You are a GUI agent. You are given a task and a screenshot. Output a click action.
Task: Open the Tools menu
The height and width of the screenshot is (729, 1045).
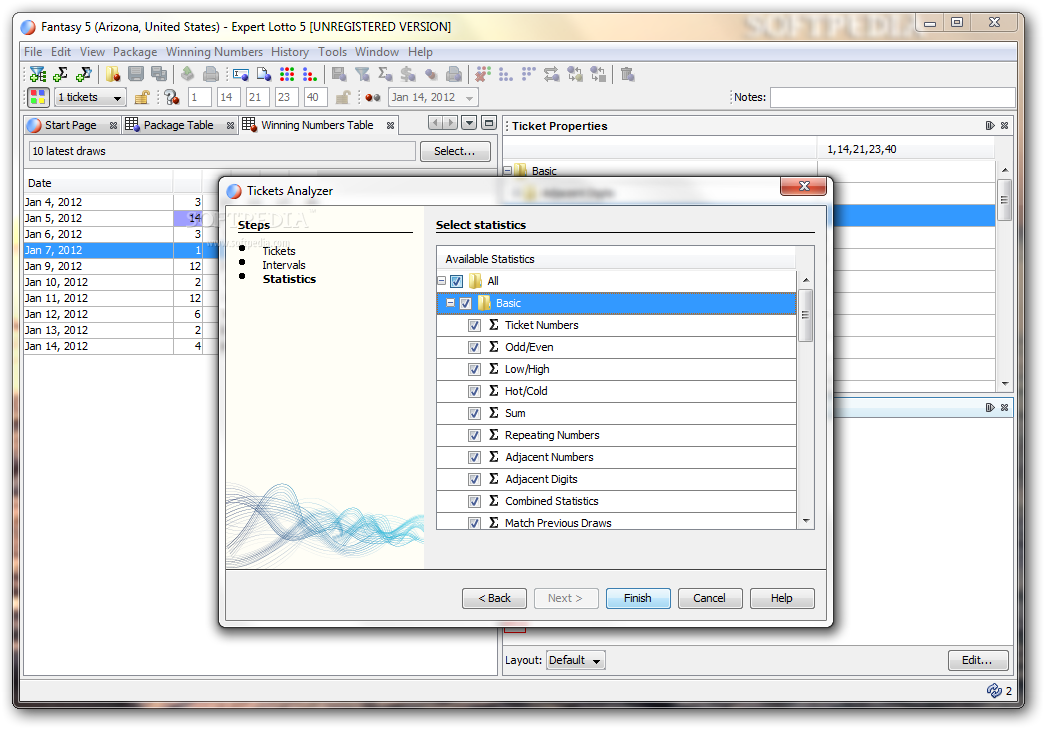tap(333, 52)
